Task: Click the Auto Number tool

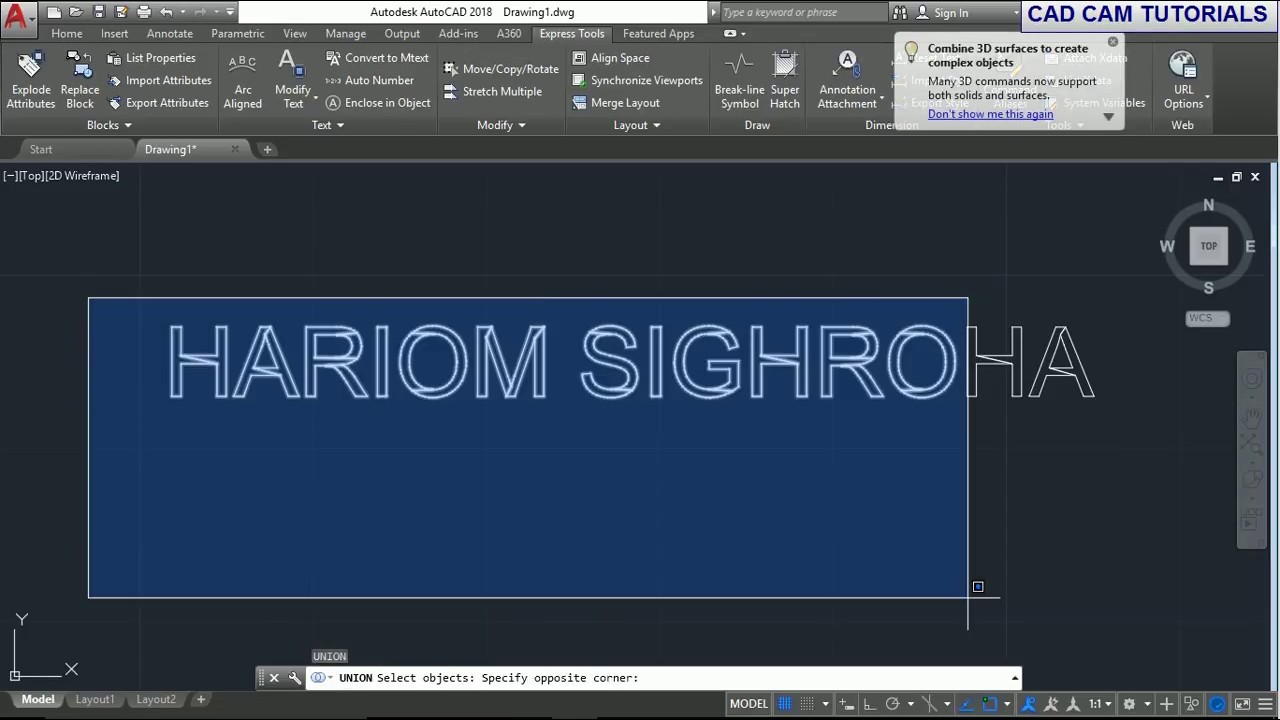Action: [370, 80]
